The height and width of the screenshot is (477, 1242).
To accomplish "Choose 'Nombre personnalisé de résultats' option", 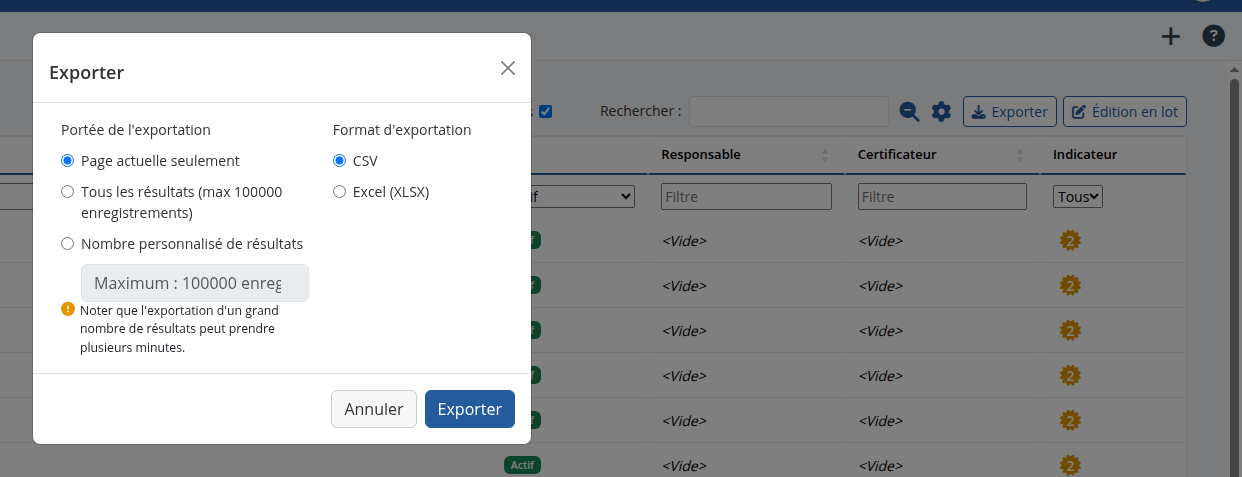I will 68,243.
